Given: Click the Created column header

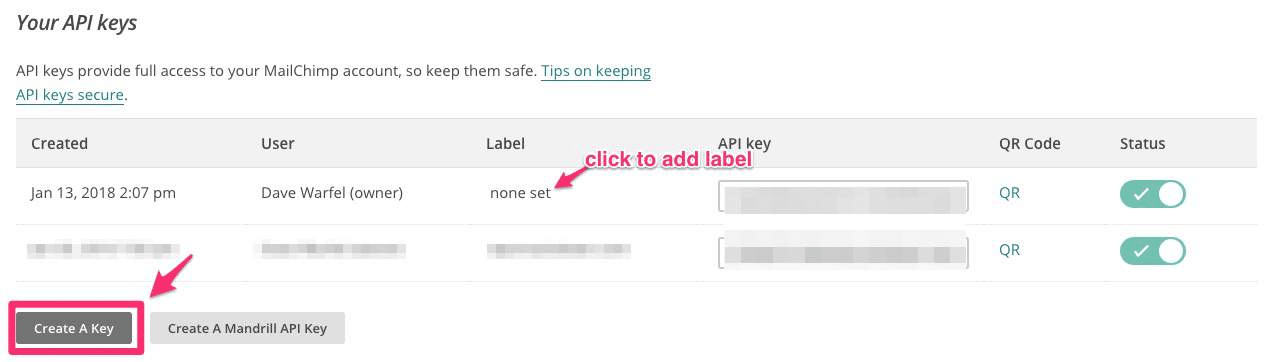Looking at the screenshot, I should click(x=59, y=143).
